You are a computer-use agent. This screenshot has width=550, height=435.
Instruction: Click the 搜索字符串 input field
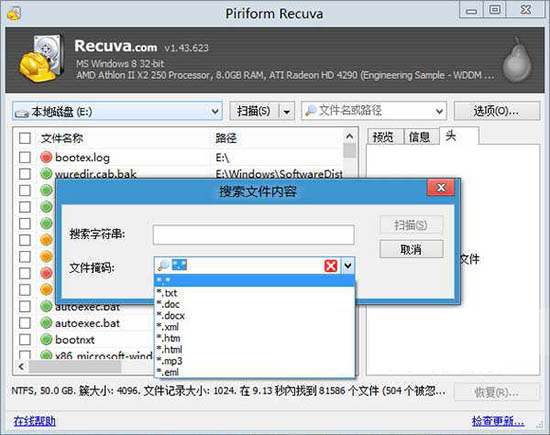253,234
